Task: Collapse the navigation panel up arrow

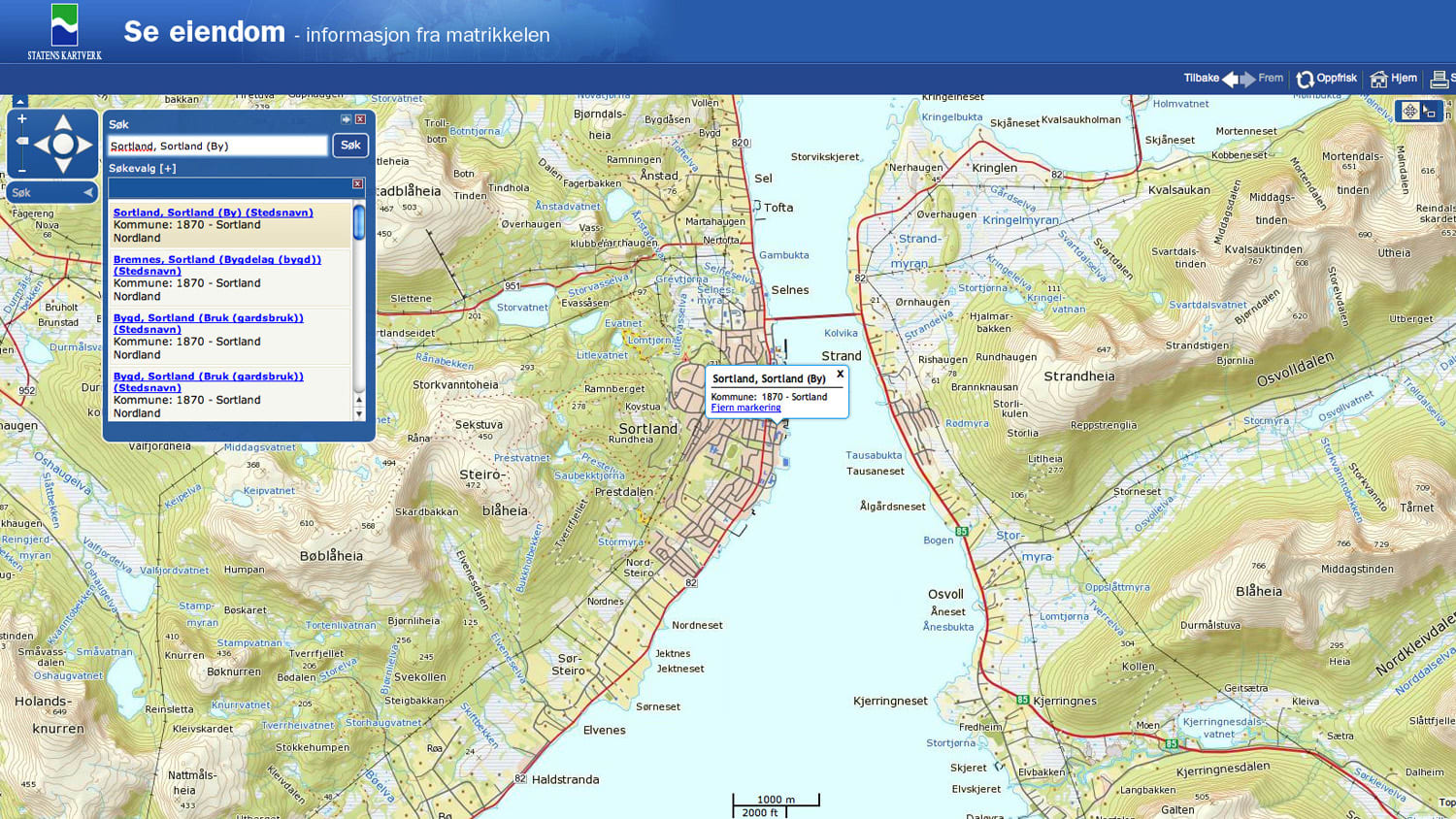Action: coord(19,101)
